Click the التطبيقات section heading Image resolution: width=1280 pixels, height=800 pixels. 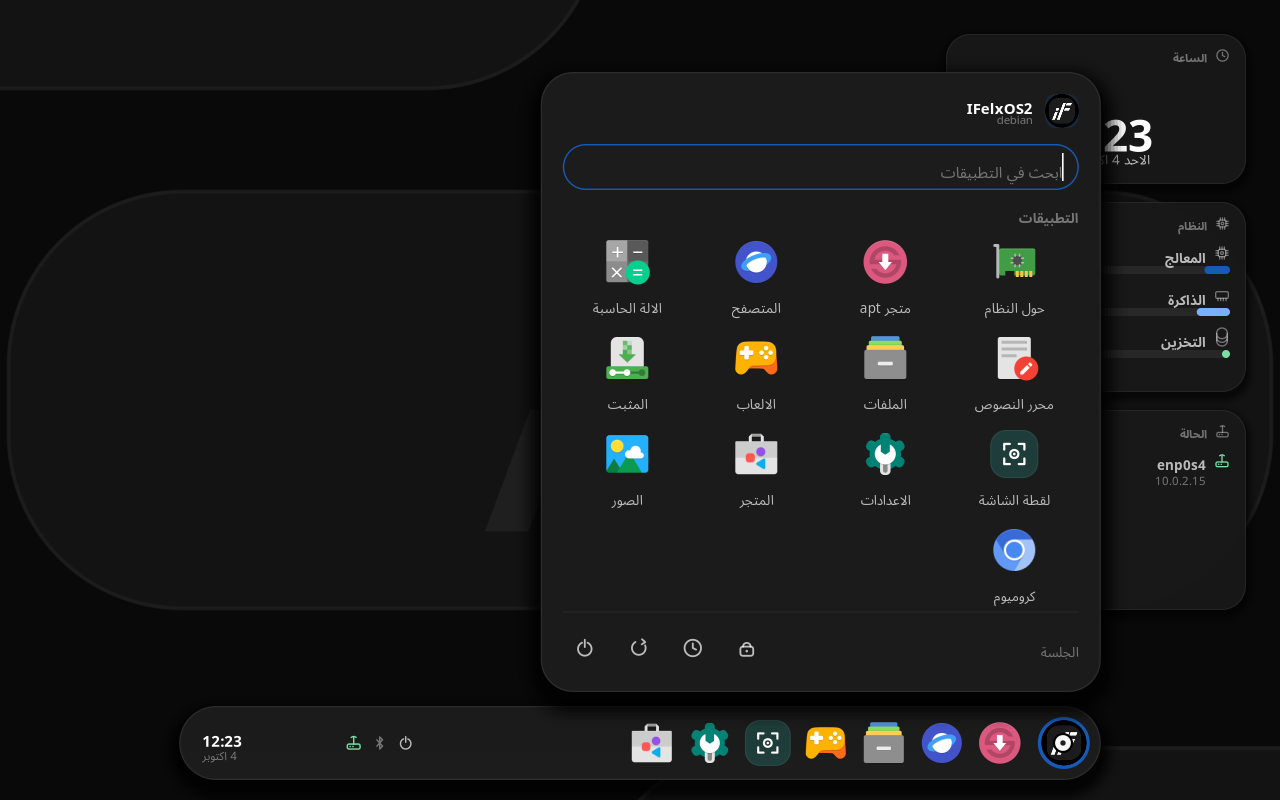click(1048, 217)
